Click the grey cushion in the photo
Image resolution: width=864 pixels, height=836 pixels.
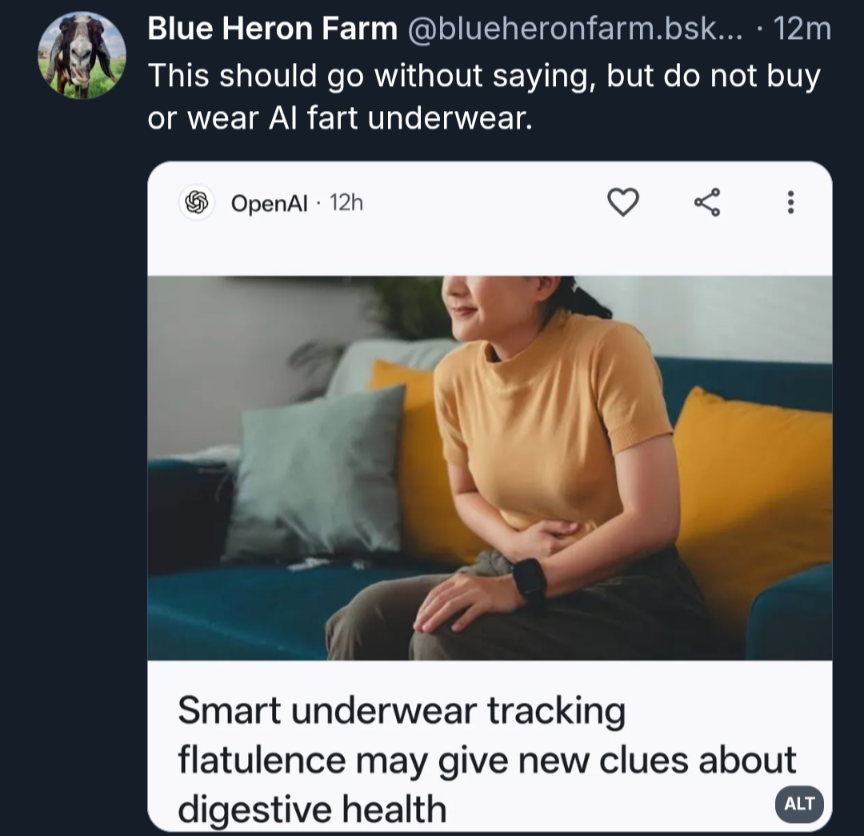pos(317,474)
